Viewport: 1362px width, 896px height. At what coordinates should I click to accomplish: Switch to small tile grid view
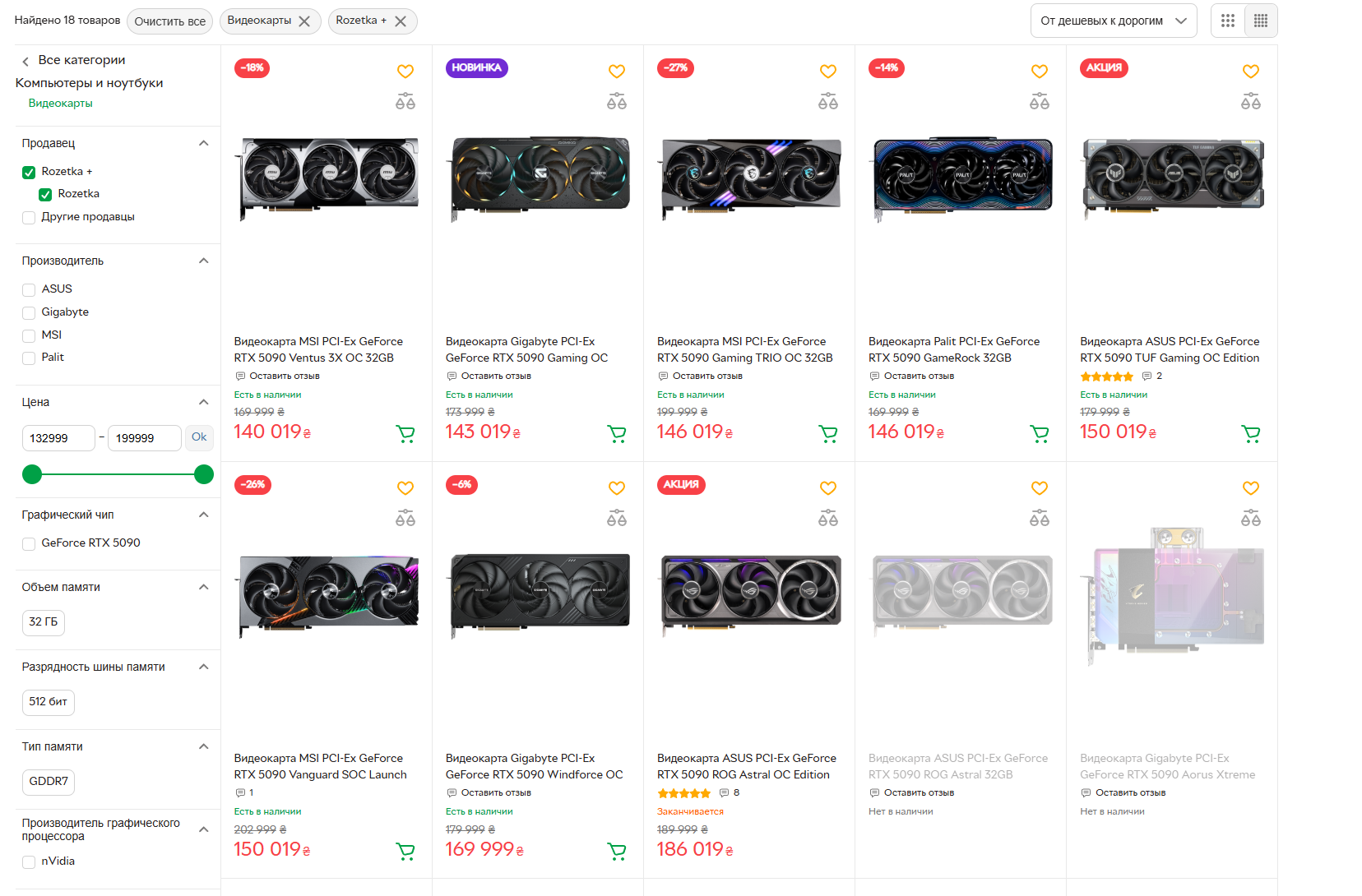(x=1261, y=21)
